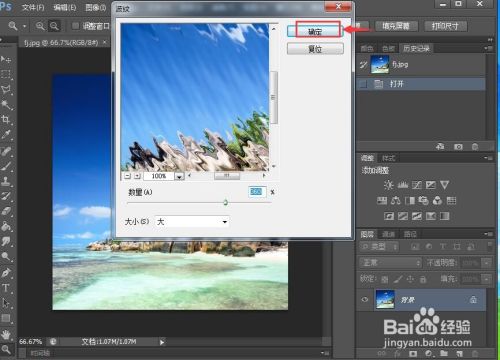Select the History Brush tool
Viewport: 500px width, 360px height.
(6, 196)
